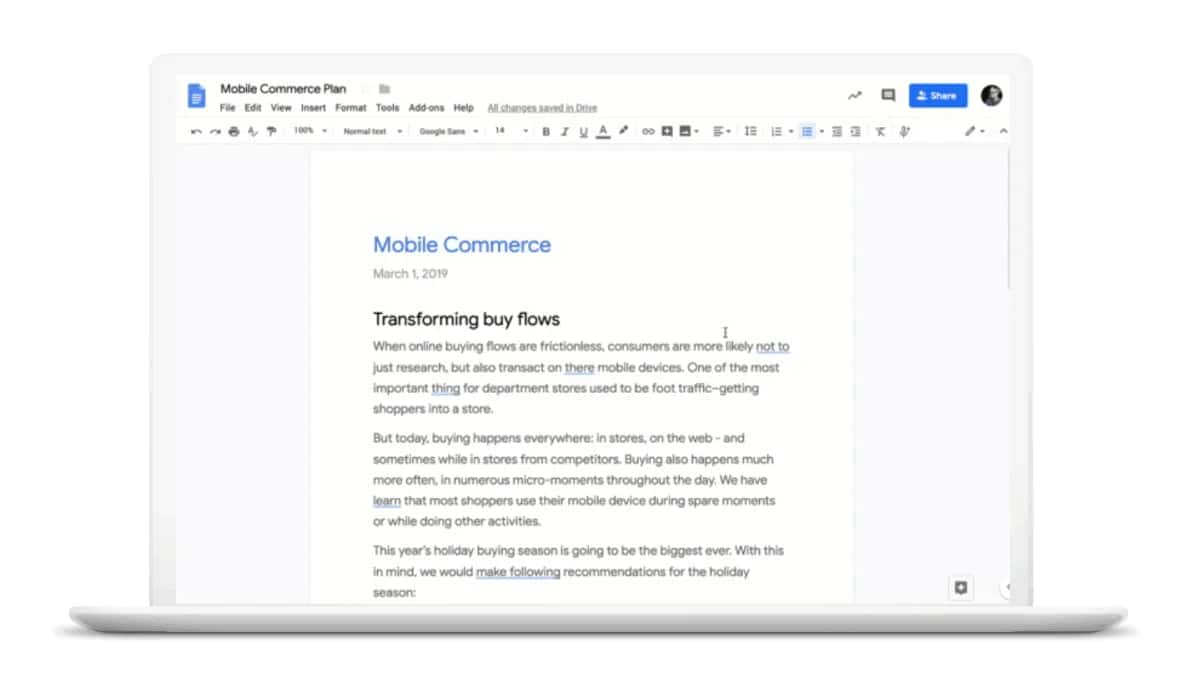This screenshot has width=1200, height=676.
Task: Click the Transforming buy flows heading
Action: 466,319
